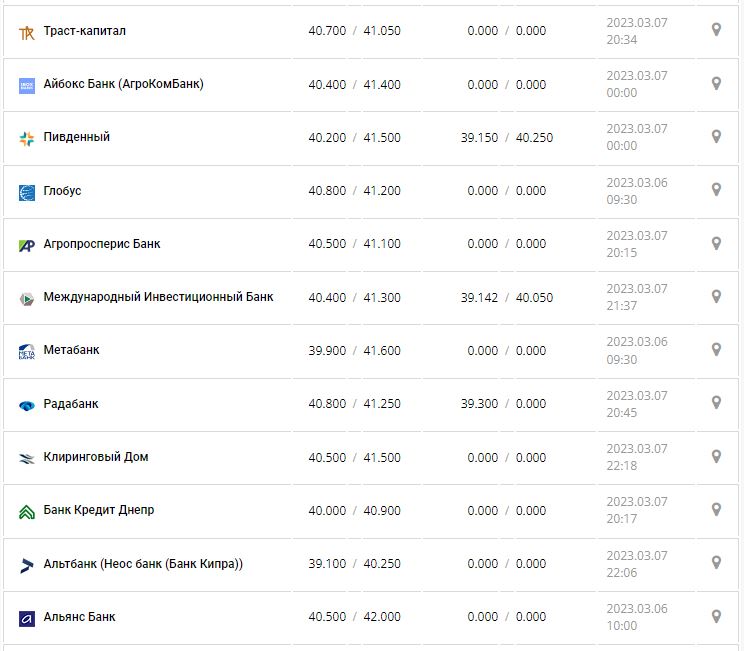Screen dimensions: 744x651
Task: Open Айбокс Банк (АгроКомБанк) page
Action: [x=123, y=84]
